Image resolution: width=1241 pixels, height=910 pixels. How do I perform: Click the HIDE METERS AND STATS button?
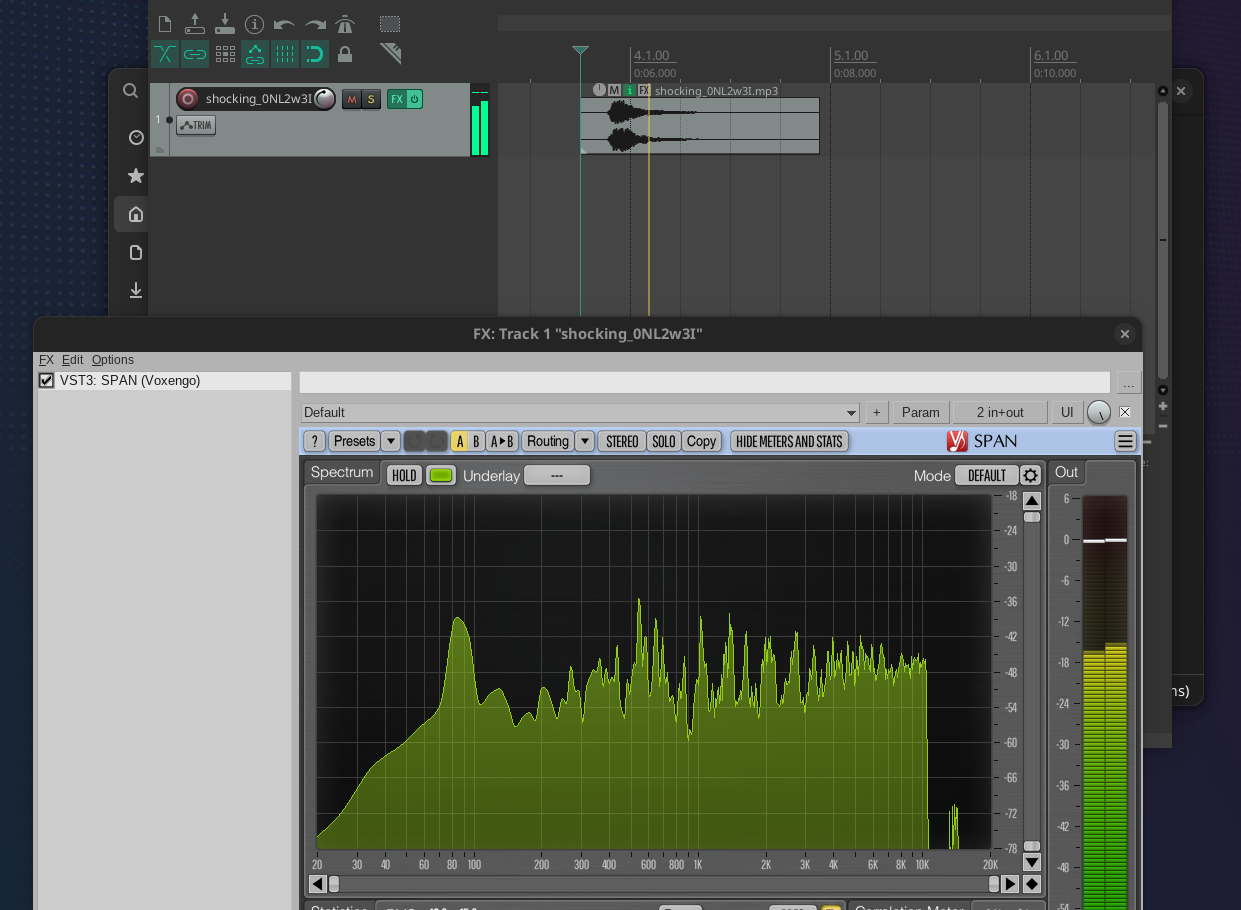pyautogui.click(x=789, y=441)
